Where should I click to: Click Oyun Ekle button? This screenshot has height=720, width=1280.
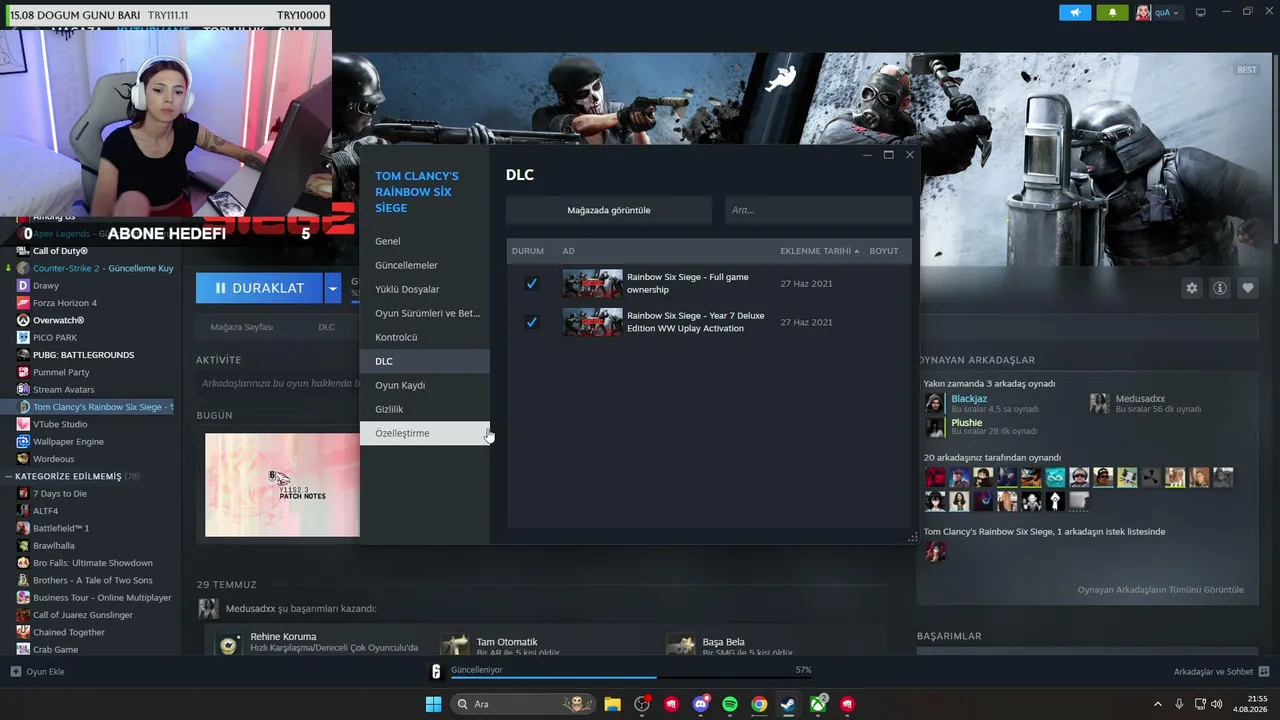click(38, 671)
